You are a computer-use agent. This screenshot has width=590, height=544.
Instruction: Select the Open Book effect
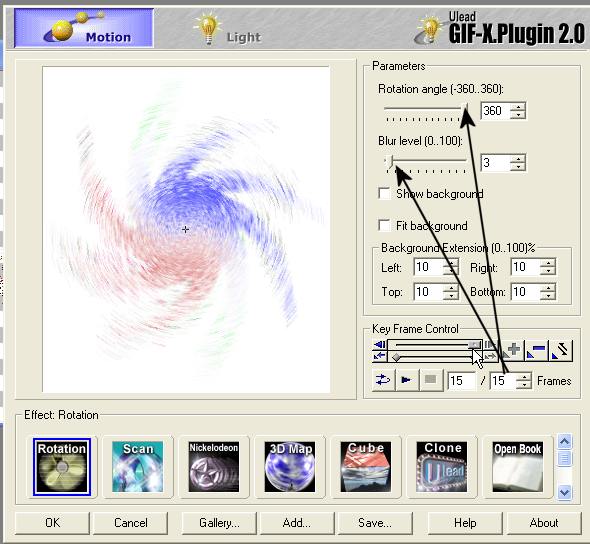point(518,467)
